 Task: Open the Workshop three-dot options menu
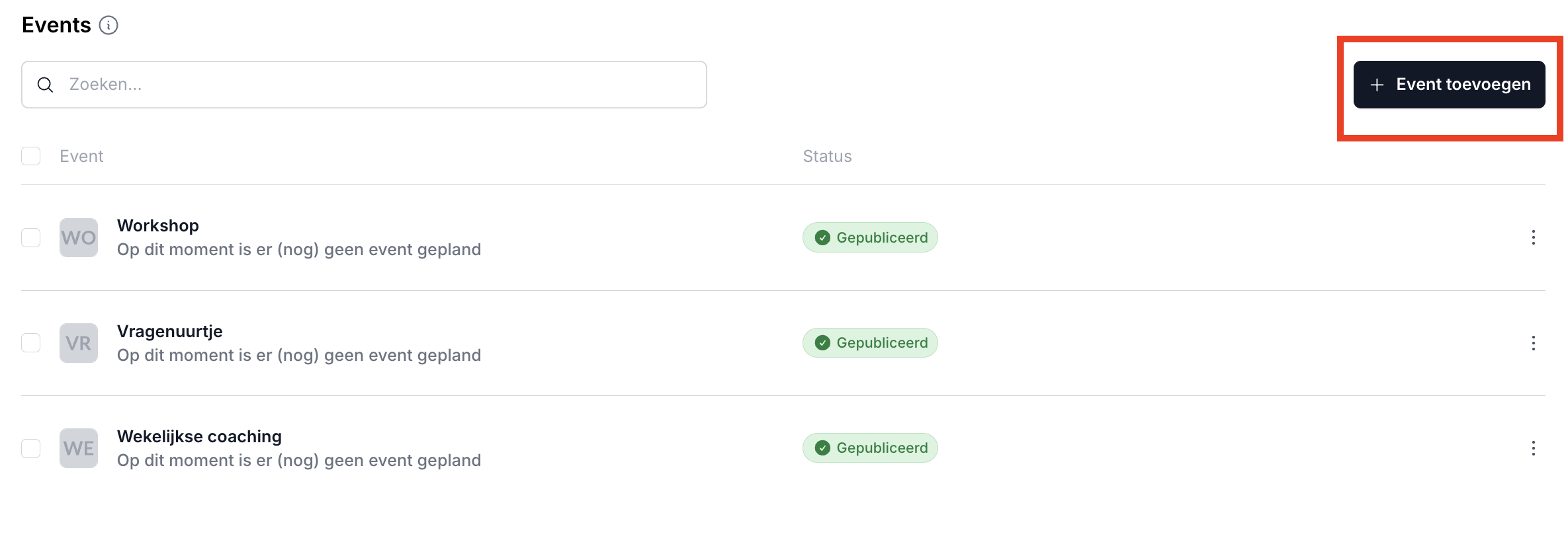point(1533,237)
